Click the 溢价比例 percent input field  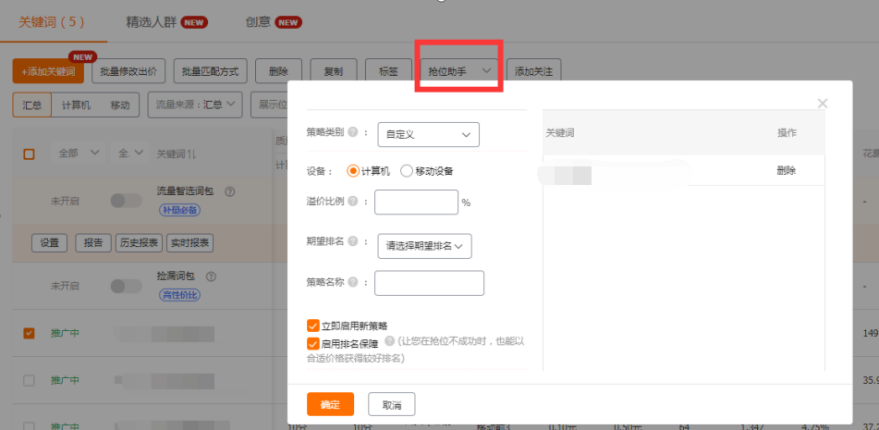click(417, 202)
